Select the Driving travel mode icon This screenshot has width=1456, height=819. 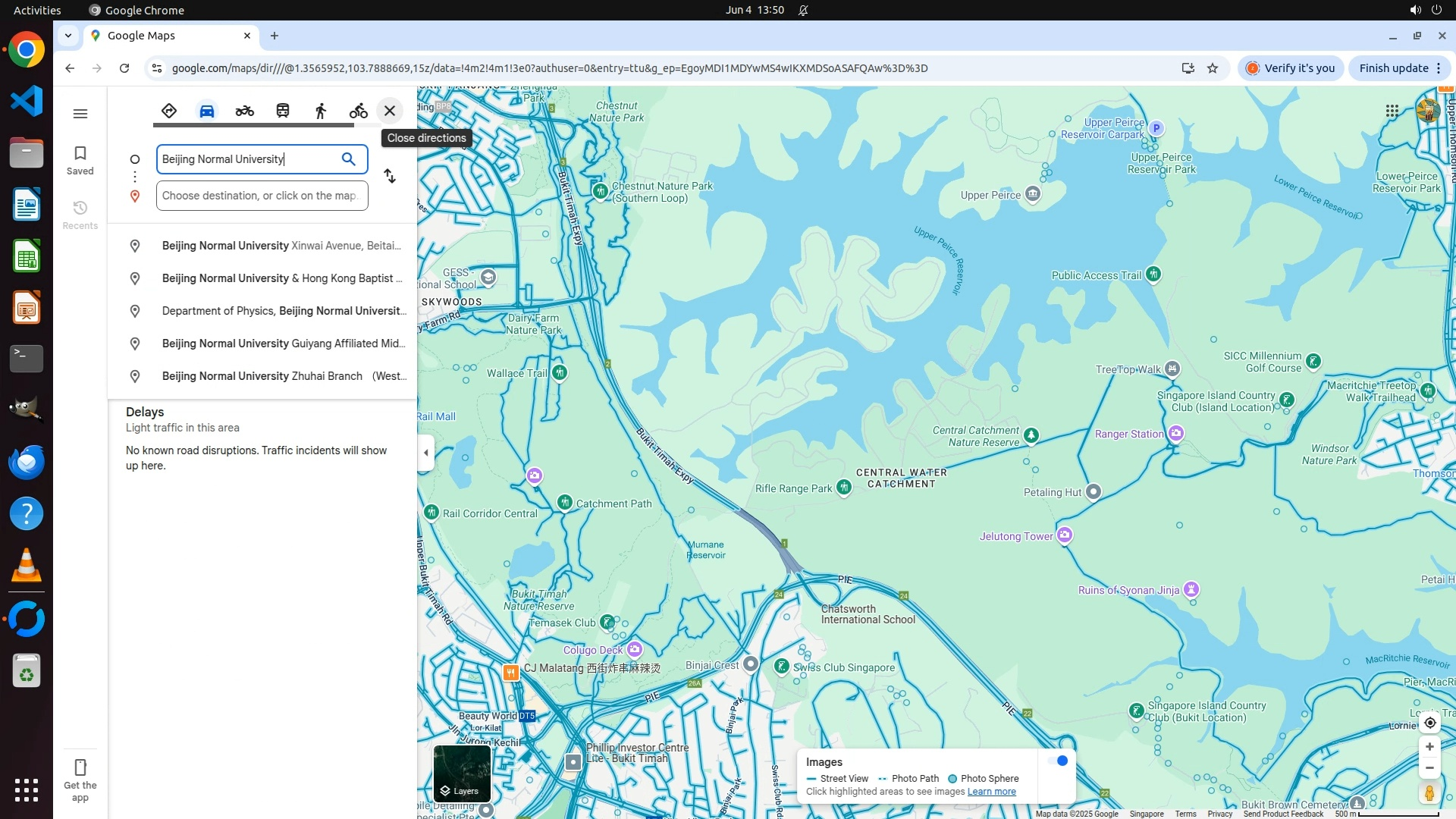(207, 111)
